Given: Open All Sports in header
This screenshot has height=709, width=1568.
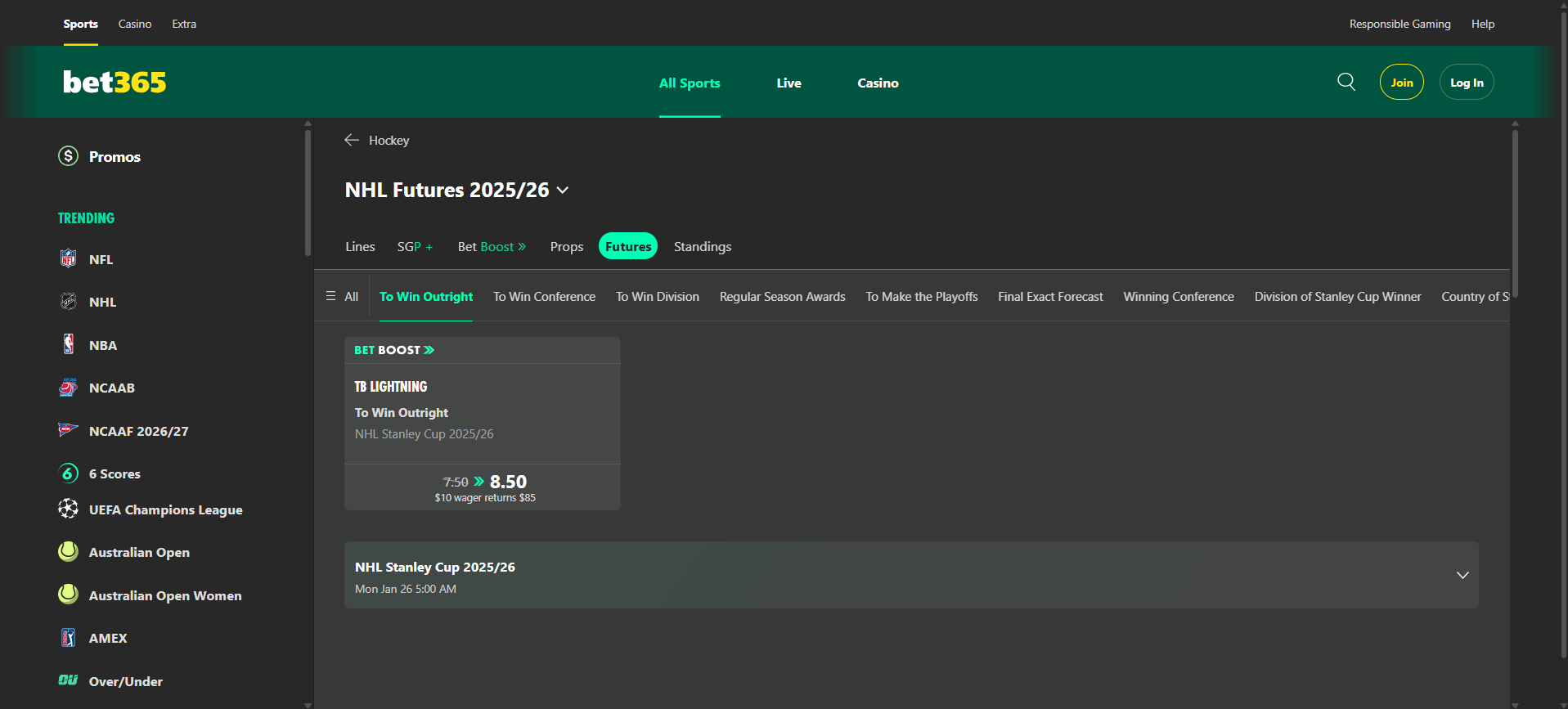Looking at the screenshot, I should [x=690, y=83].
